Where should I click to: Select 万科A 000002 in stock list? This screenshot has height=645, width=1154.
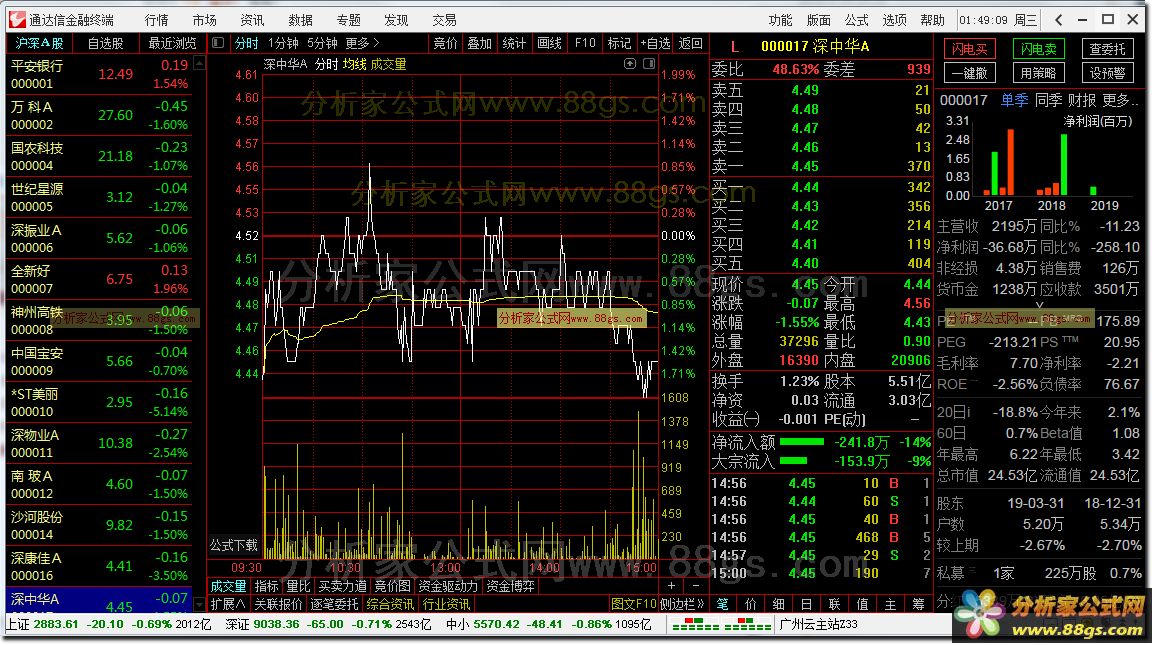[x=99, y=116]
